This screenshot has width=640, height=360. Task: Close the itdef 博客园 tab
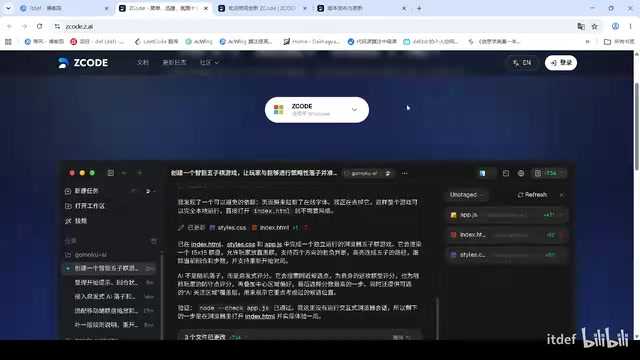tap(107, 8)
